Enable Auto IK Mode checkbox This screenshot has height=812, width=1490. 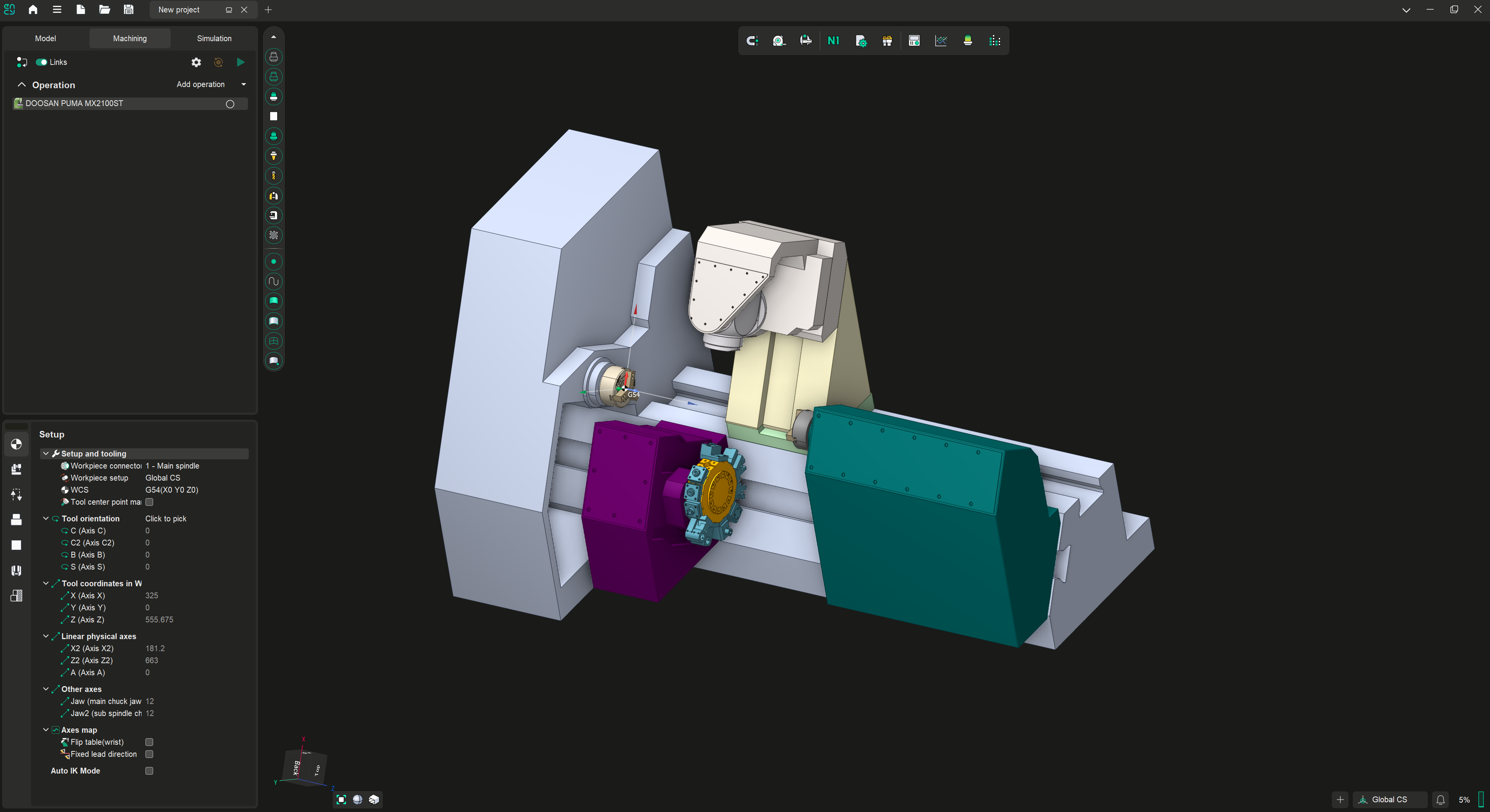[149, 770]
